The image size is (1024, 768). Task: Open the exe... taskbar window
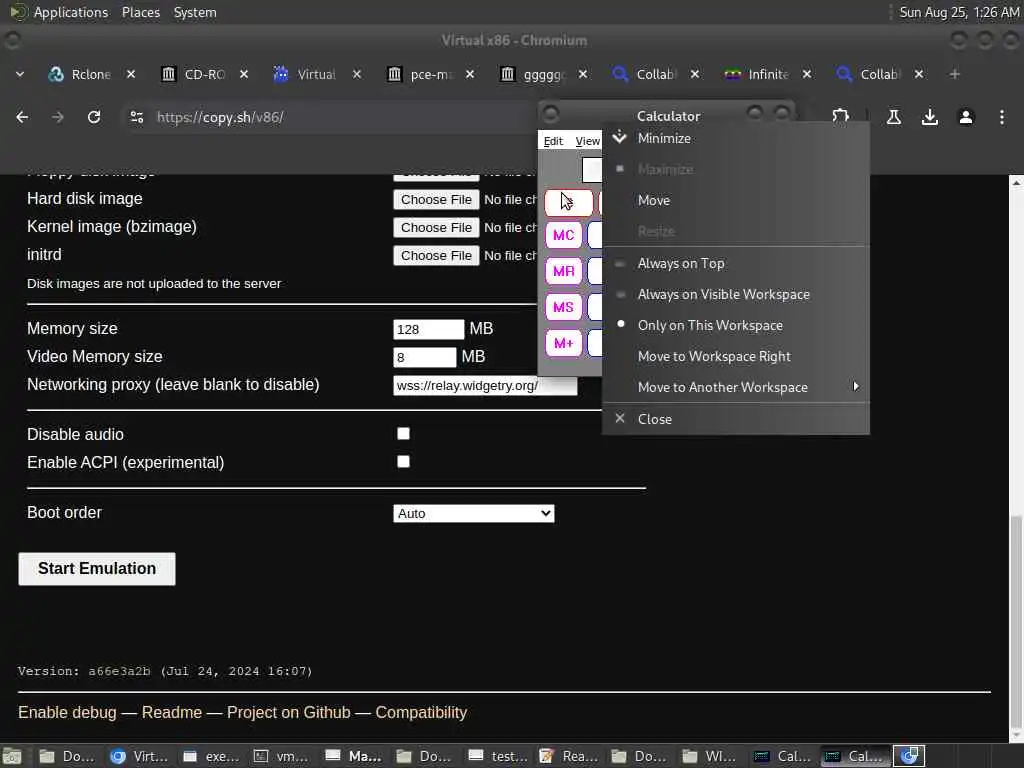(x=212, y=756)
